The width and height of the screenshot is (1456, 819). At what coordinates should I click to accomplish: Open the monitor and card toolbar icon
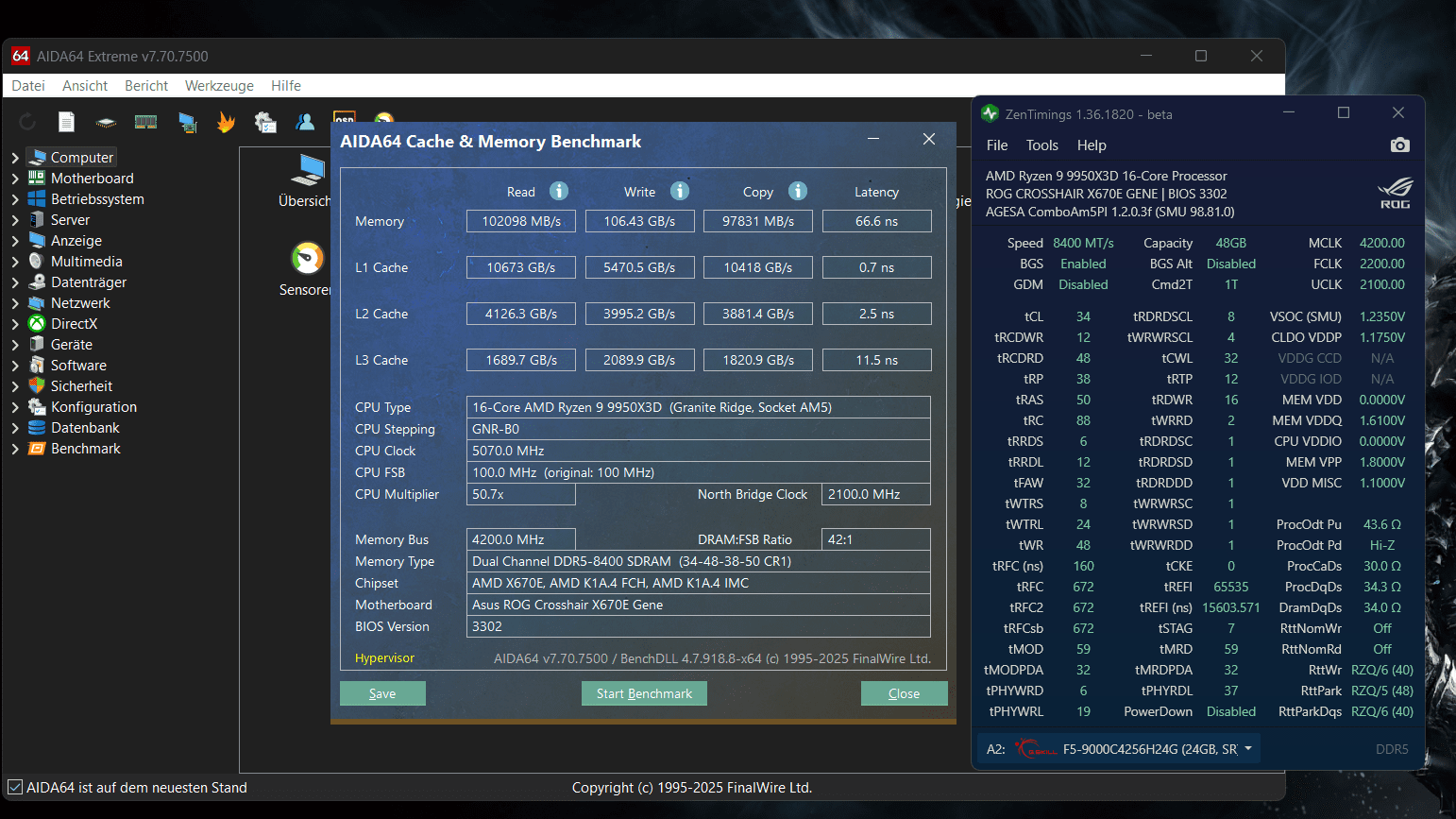187,122
